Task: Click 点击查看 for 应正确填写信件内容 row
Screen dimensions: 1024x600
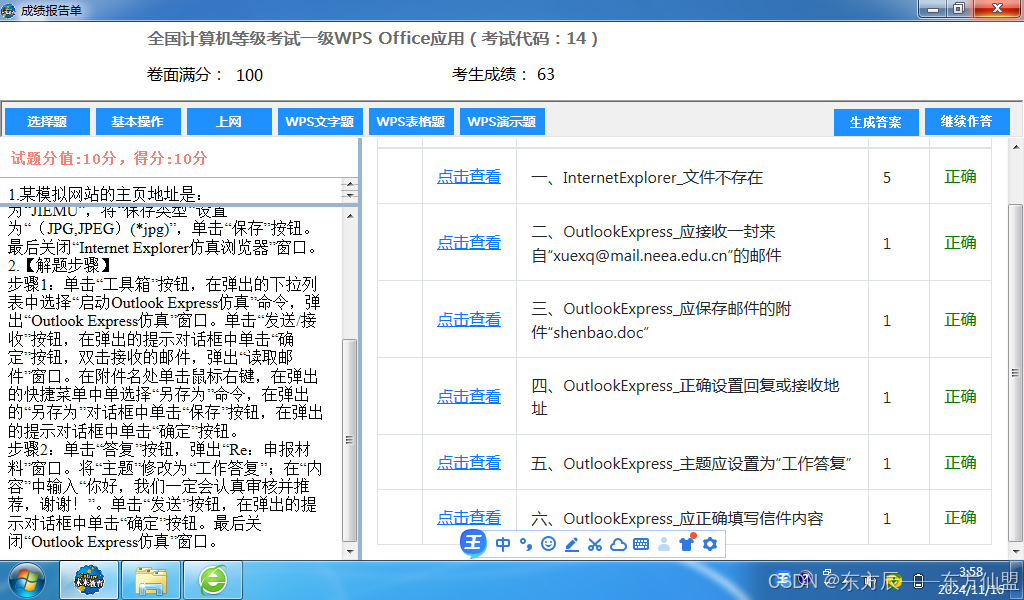Action: [x=469, y=518]
